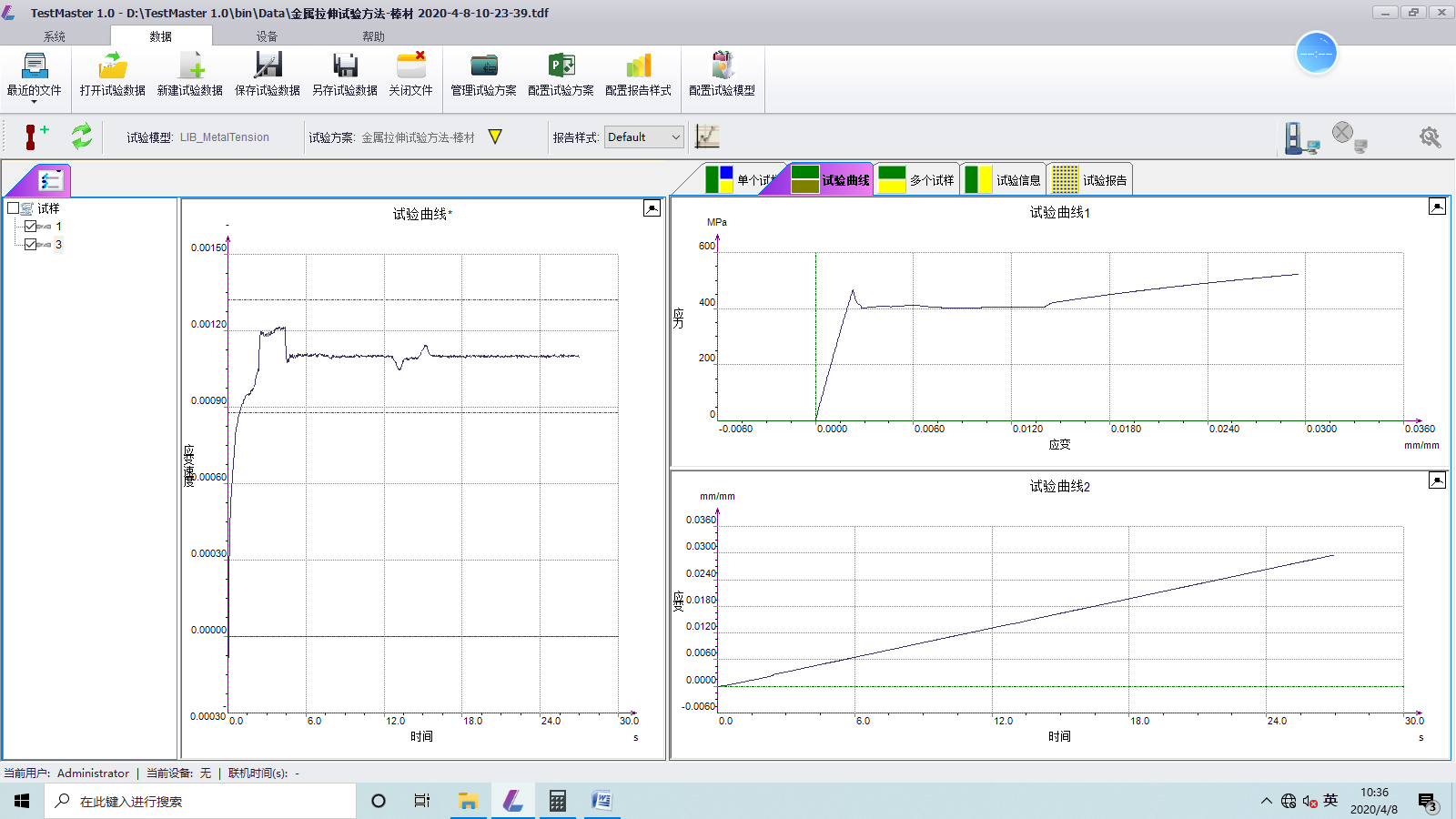Click the 新建试验数据 icon
Screen dimensions: 1456x819
[190, 66]
